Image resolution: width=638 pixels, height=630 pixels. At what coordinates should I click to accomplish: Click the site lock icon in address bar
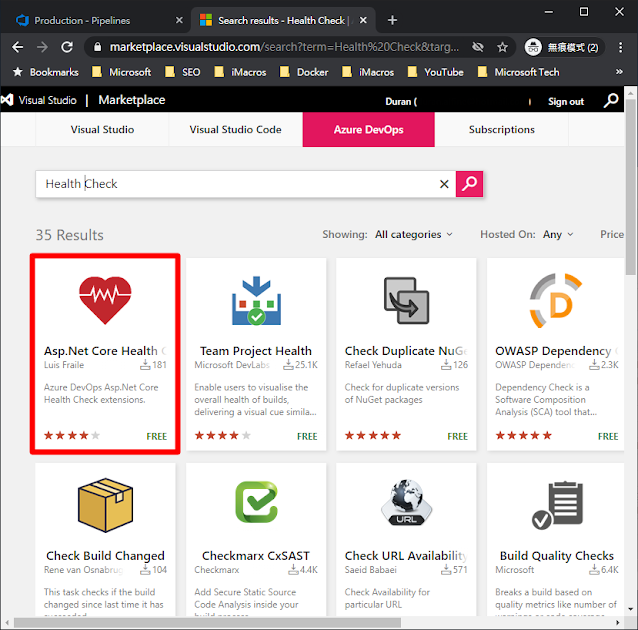pos(97,47)
